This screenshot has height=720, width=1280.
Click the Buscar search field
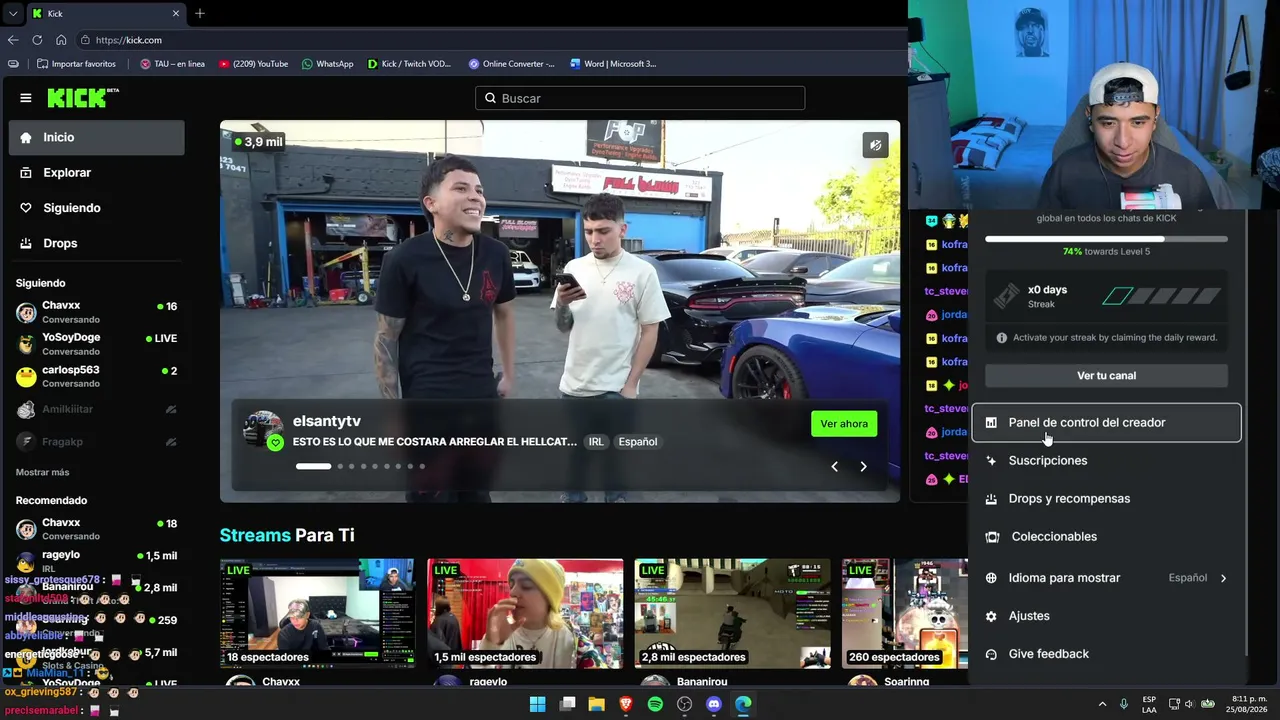[640, 98]
